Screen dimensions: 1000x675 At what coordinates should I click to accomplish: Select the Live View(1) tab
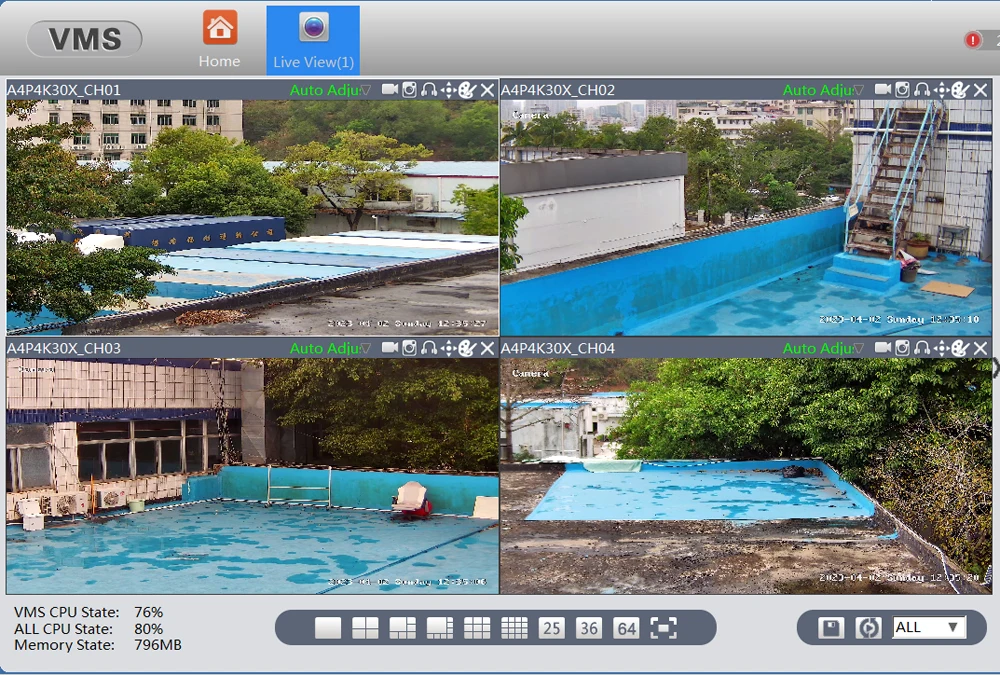click(313, 40)
